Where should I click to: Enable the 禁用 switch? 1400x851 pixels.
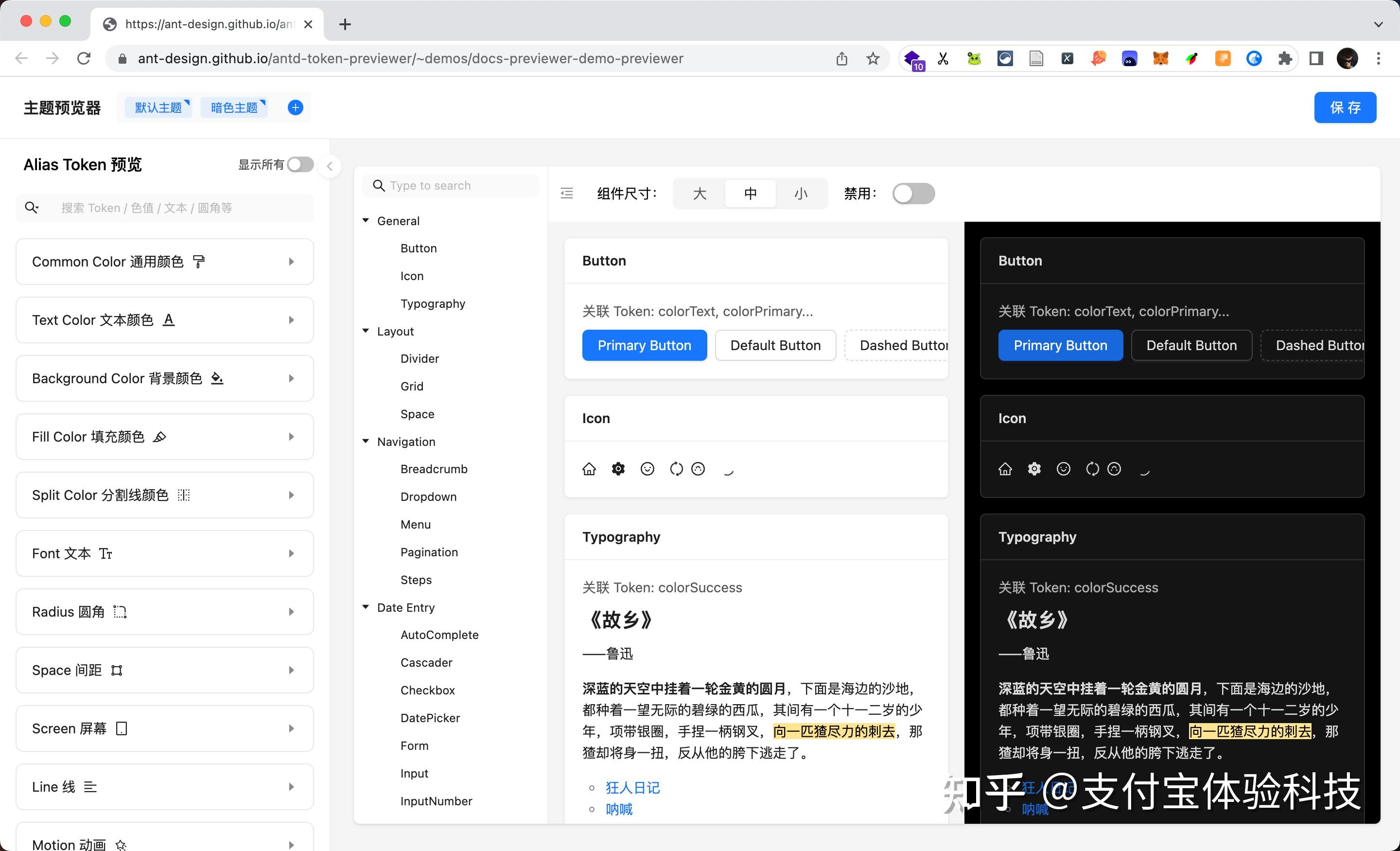(912, 193)
